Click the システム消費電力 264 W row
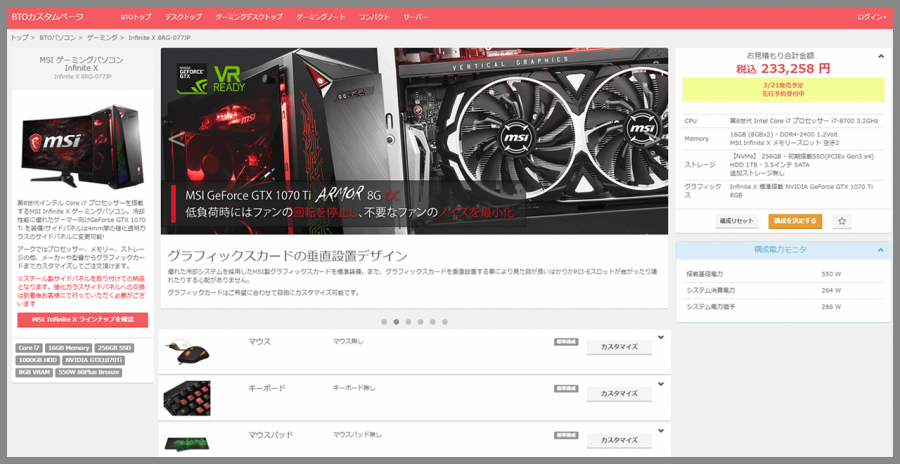Image resolution: width=900 pixels, height=464 pixels. coord(783,290)
